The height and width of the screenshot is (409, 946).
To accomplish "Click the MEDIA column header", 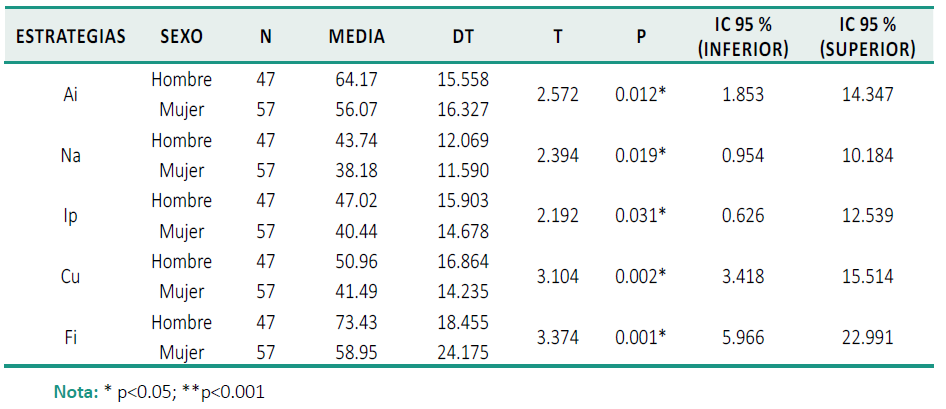I will 356,37.
